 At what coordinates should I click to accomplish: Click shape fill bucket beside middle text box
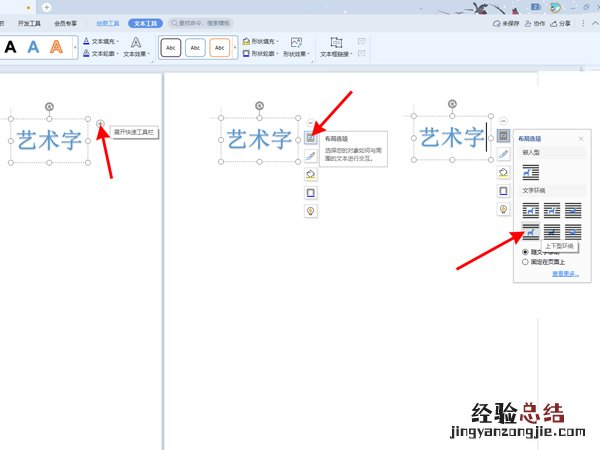point(310,174)
